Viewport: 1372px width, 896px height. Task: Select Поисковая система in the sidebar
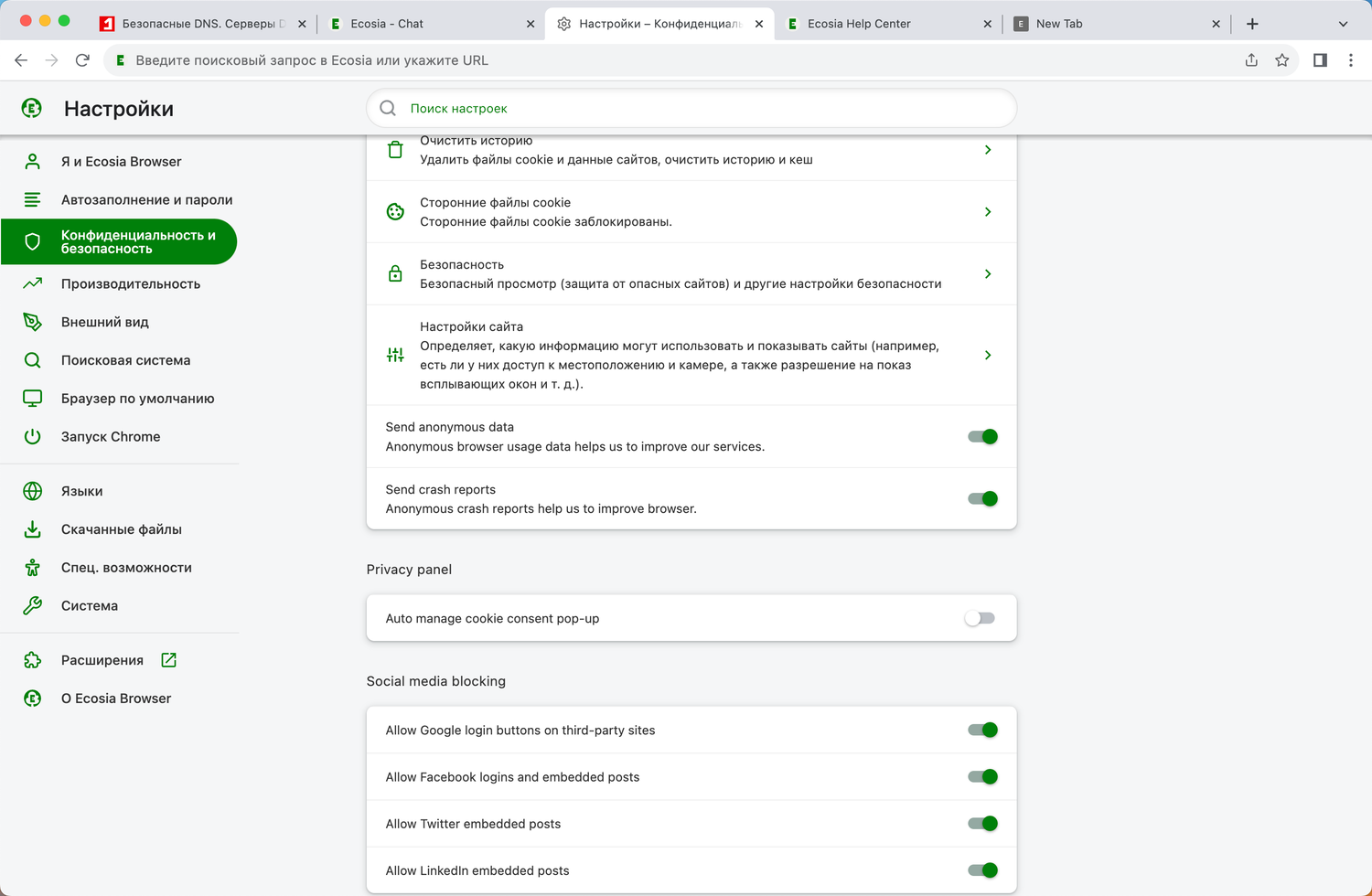(x=125, y=360)
